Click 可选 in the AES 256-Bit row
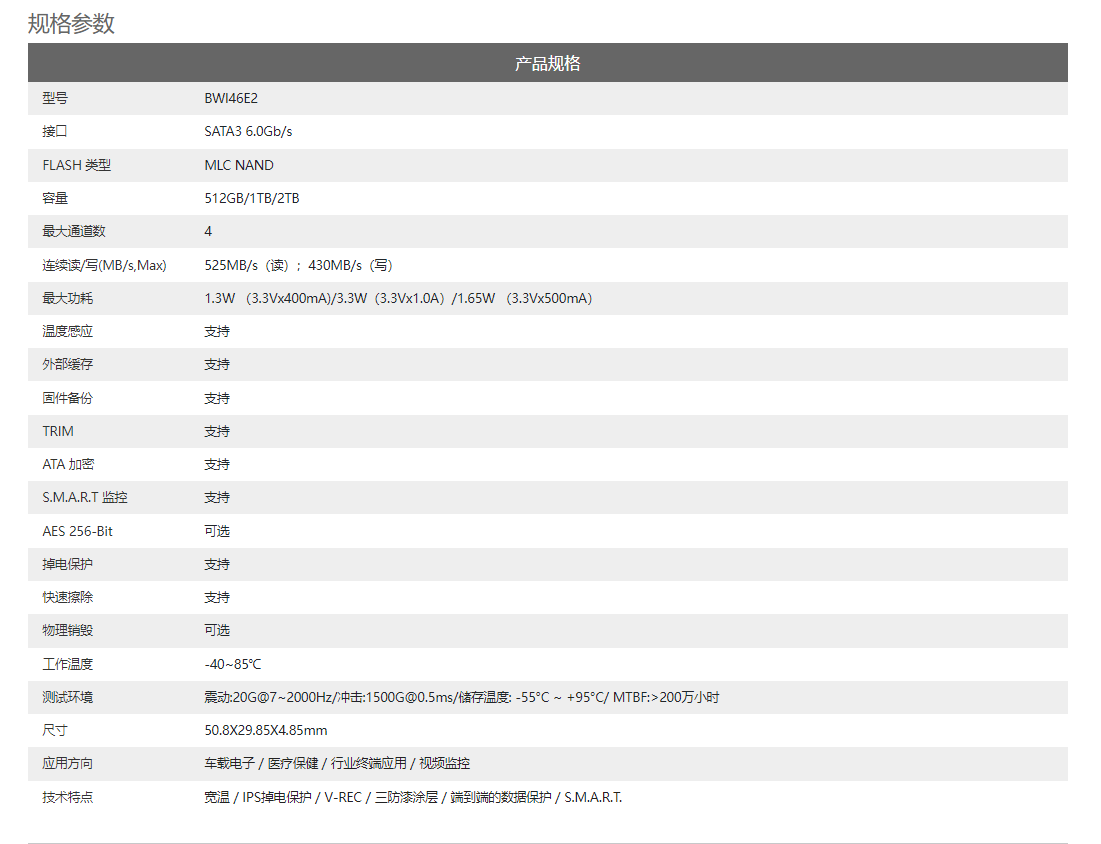Image resolution: width=1101 pixels, height=844 pixels. 217,532
